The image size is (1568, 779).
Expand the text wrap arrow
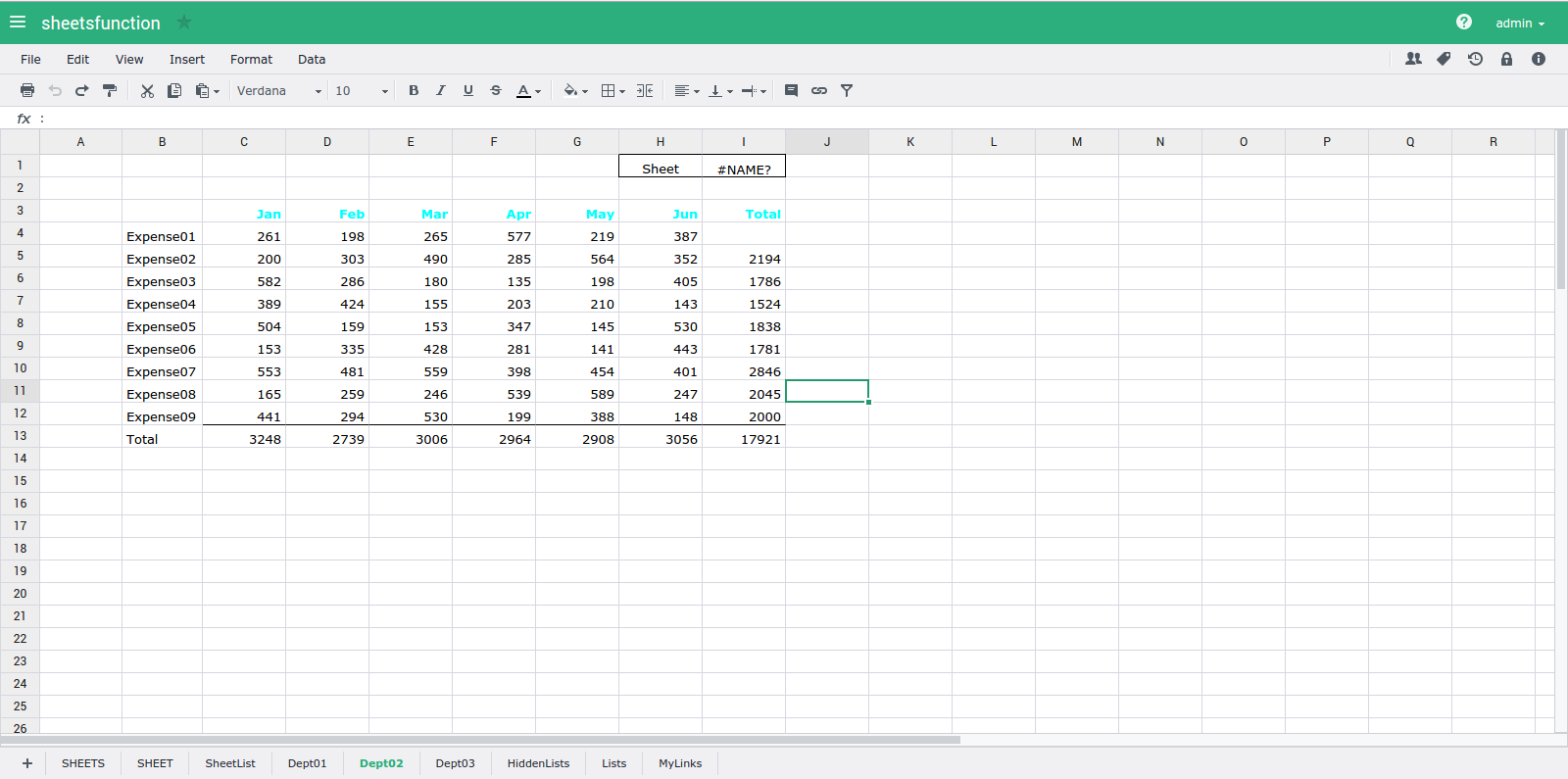click(763, 91)
